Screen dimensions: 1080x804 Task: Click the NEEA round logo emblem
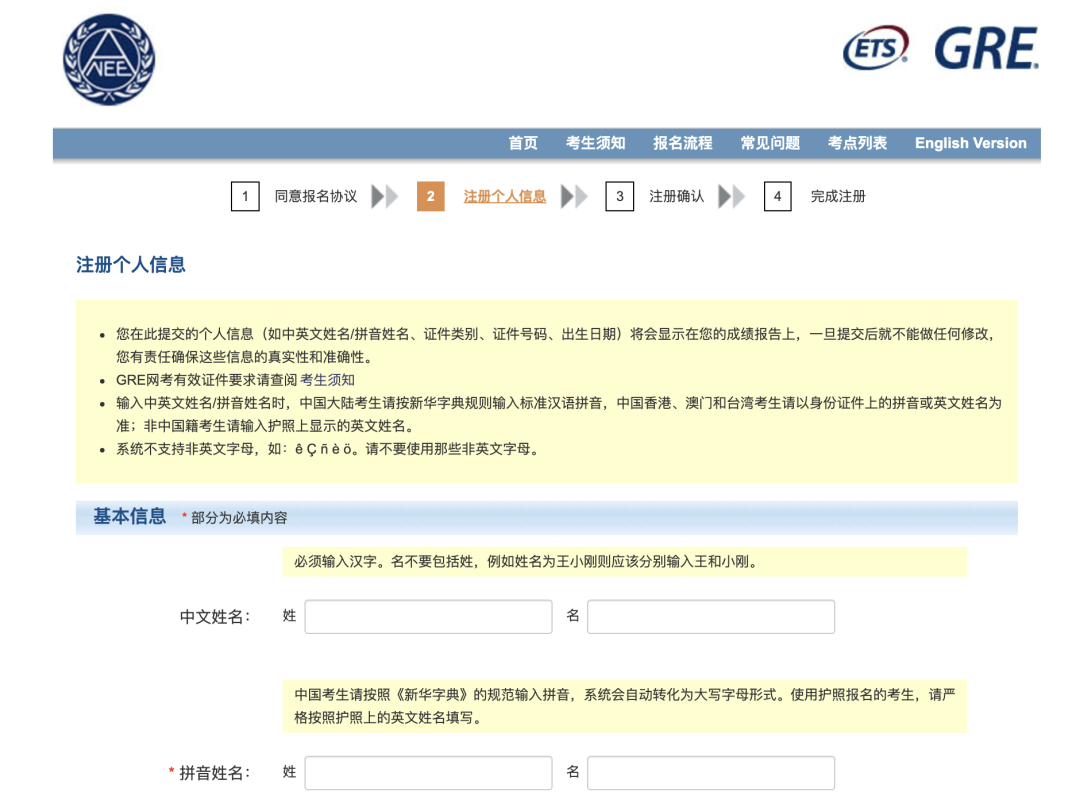(109, 60)
